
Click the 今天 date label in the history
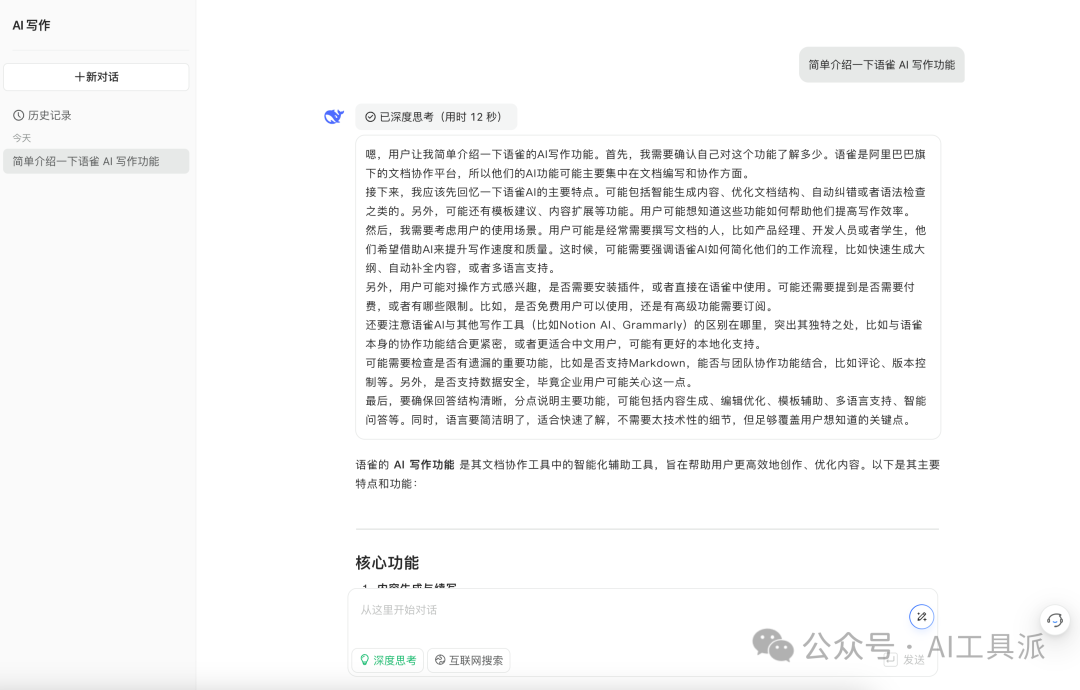pos(22,138)
